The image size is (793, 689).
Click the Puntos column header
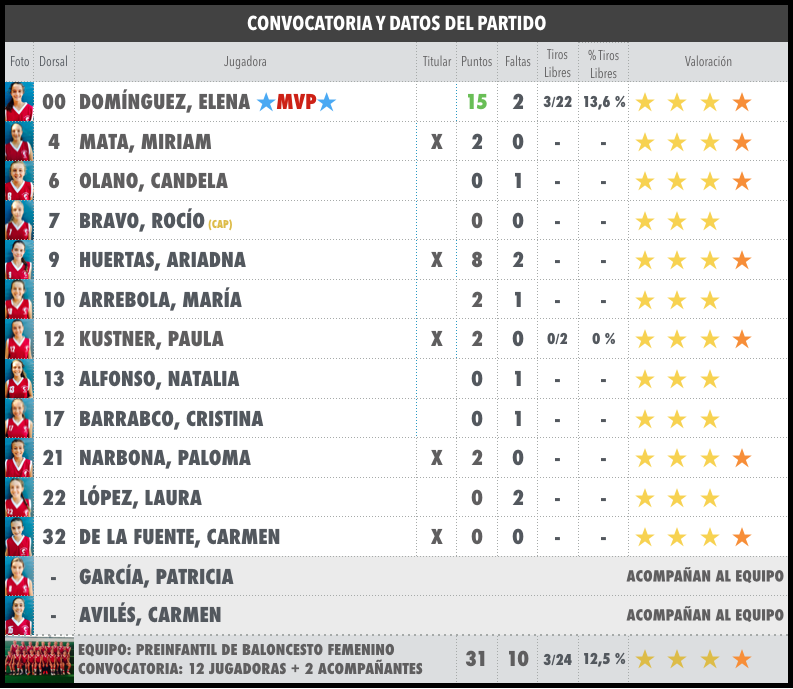[477, 62]
